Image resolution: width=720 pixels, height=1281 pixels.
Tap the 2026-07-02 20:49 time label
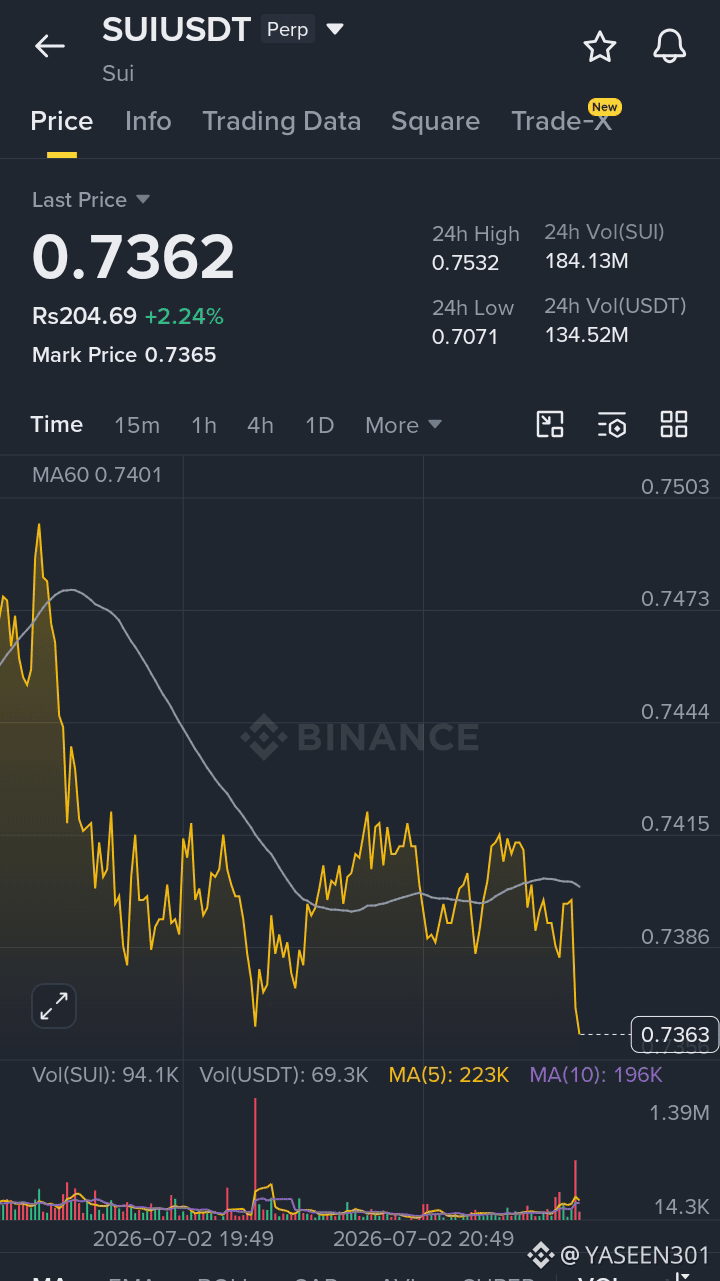(423, 1239)
